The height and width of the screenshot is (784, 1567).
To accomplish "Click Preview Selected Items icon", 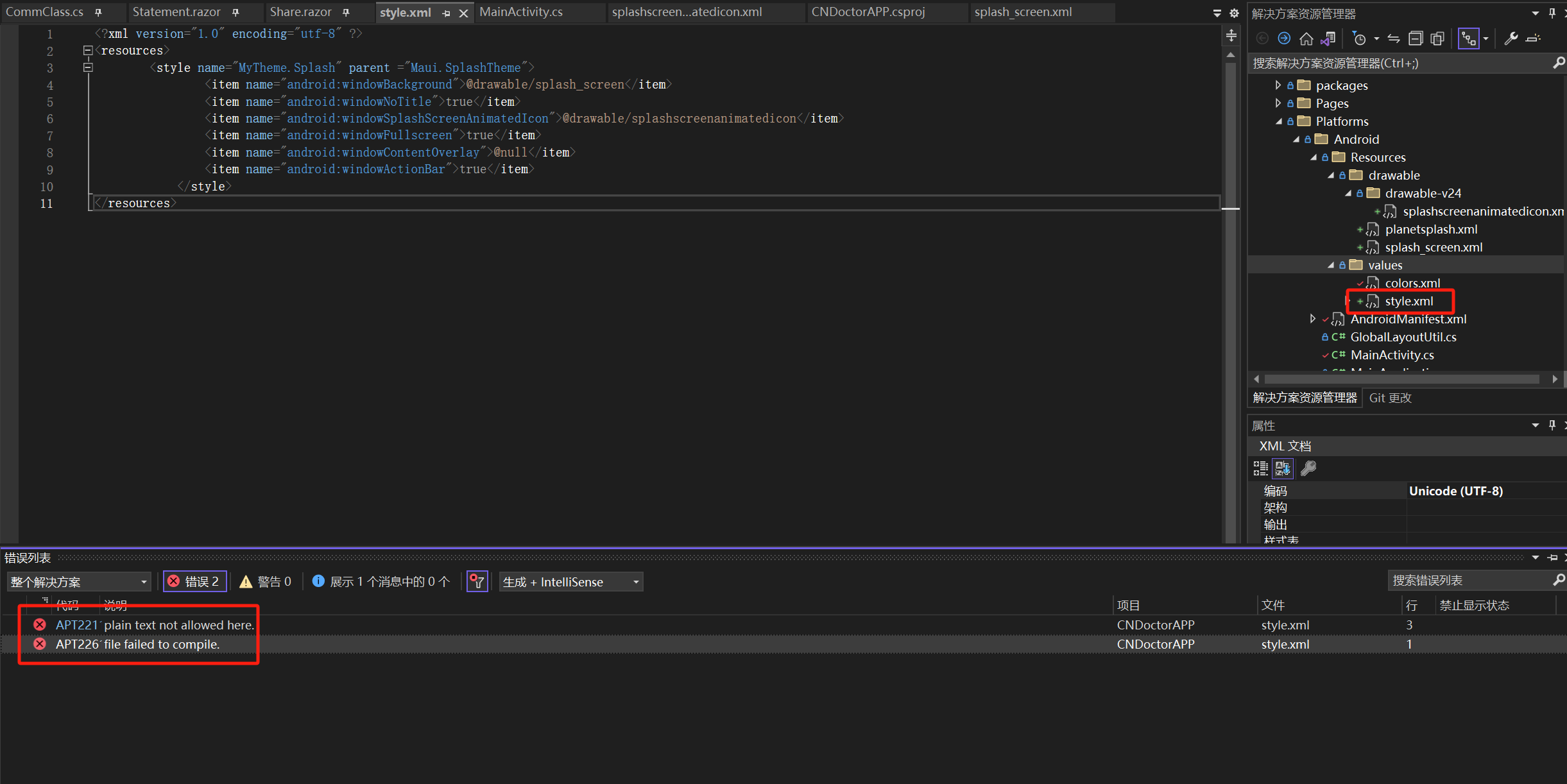I will point(1534,38).
